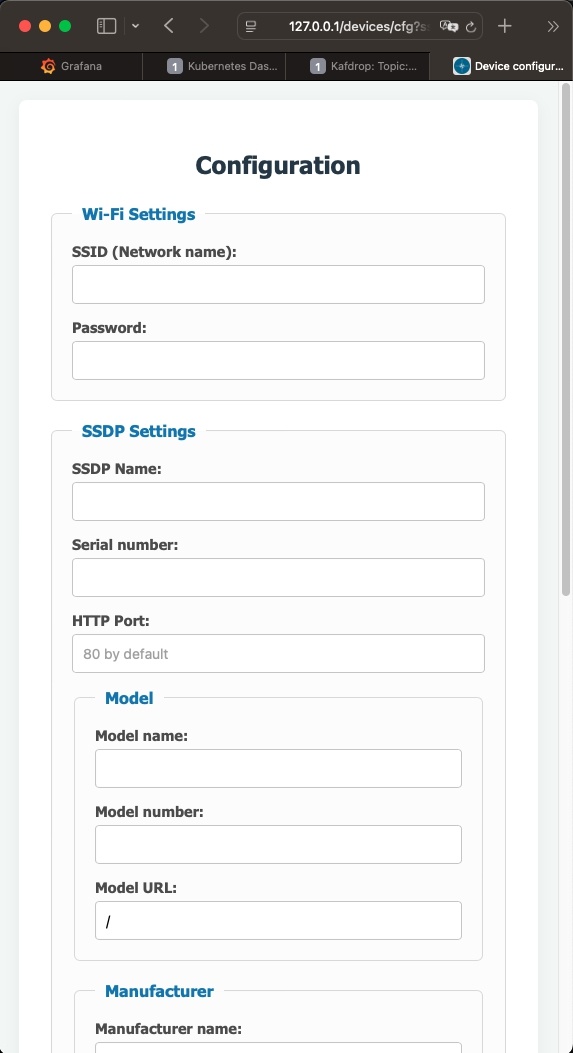This screenshot has width=573, height=1053.
Task: Switch to the Kubernetes Dashboard tab
Action: [x=214, y=66]
